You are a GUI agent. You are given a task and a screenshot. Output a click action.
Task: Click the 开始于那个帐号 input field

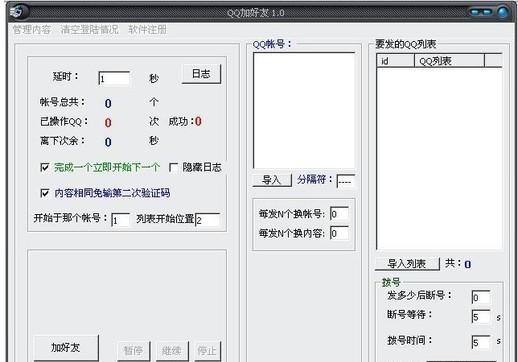pos(120,220)
